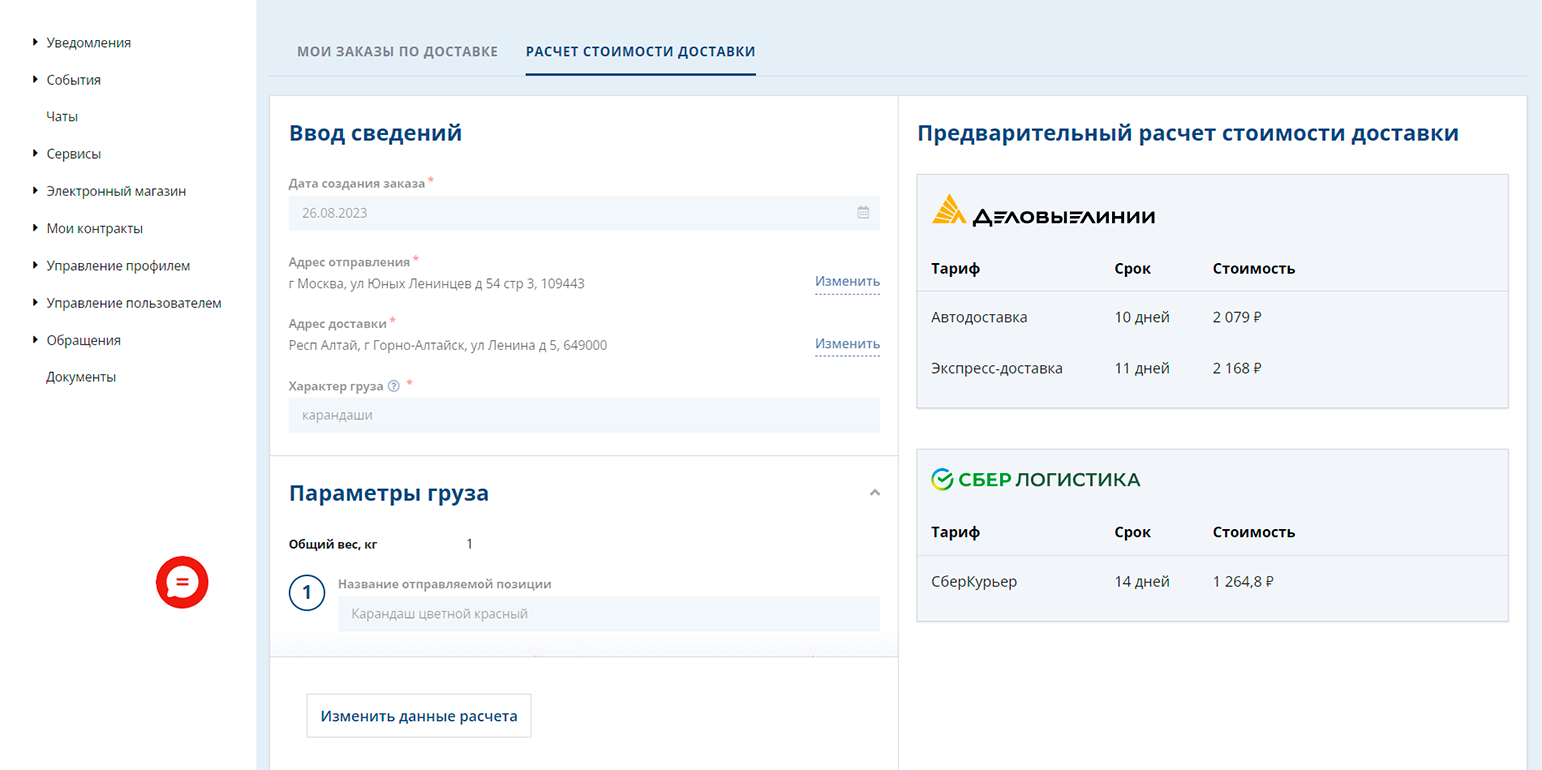Click 14 дней delivery term
The width and height of the screenshot is (1542, 770).
click(1142, 581)
